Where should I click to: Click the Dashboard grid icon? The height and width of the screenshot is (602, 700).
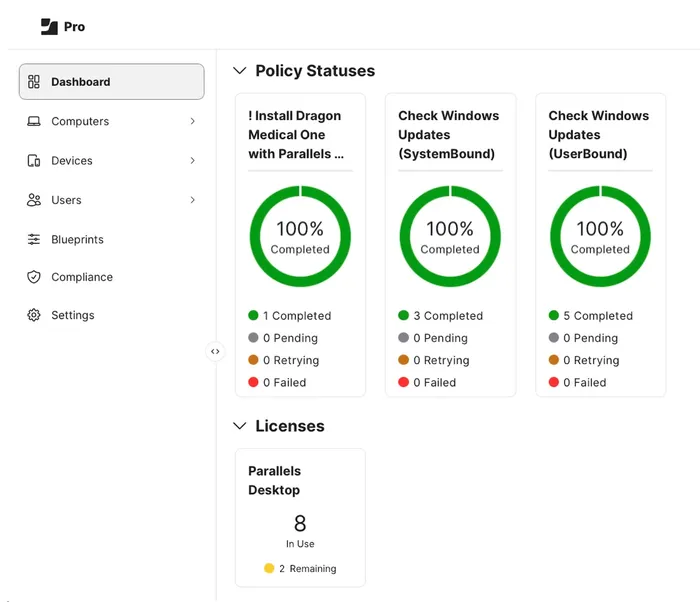point(34,82)
